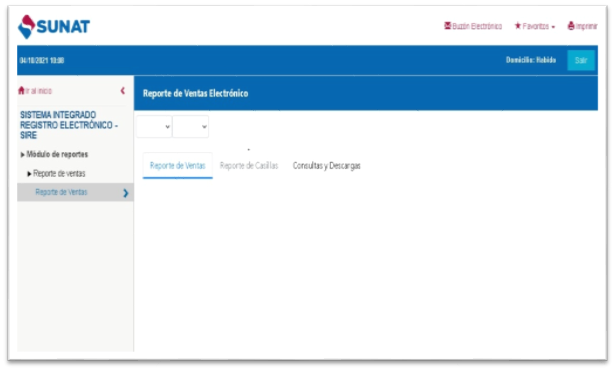Open the Consultas y Descargas tab
The width and height of the screenshot is (615, 371).
(x=327, y=165)
